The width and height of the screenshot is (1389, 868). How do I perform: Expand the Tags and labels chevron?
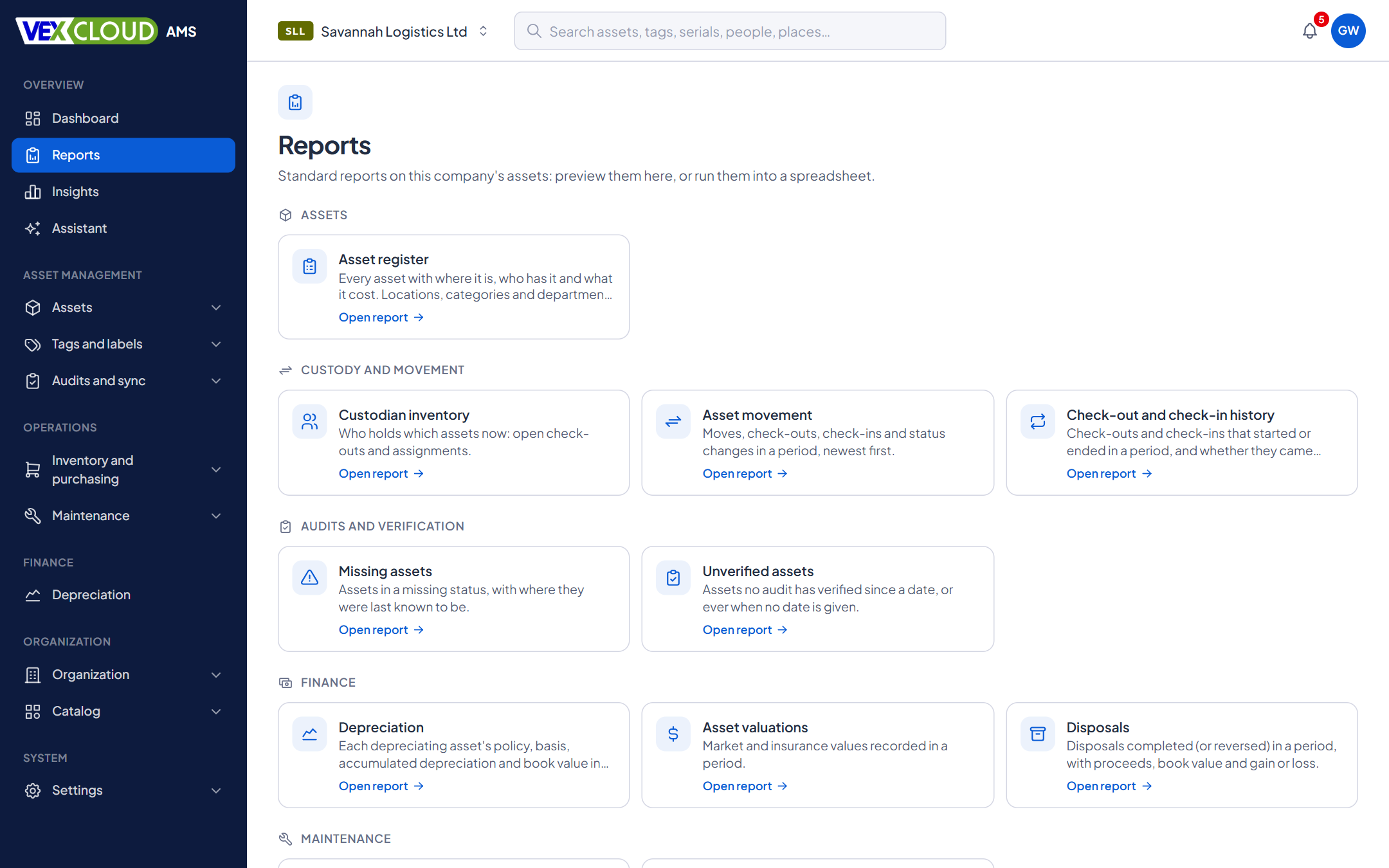[216, 344]
